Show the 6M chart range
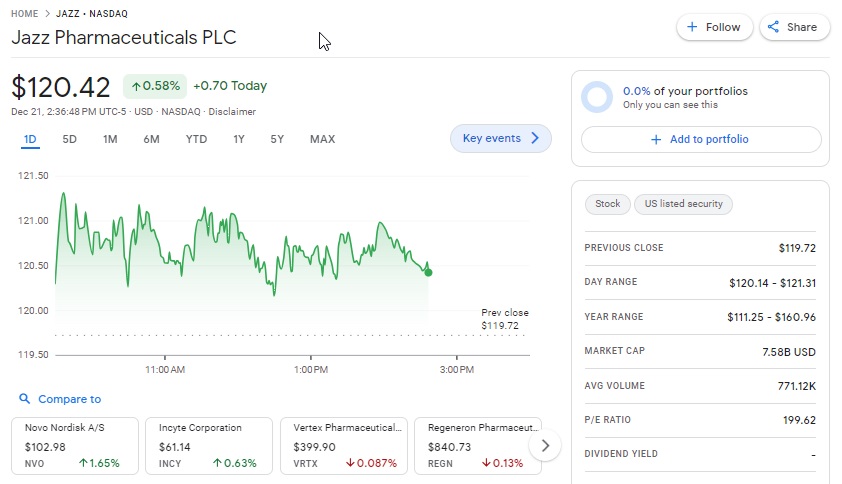The width and height of the screenshot is (842, 484). coord(151,139)
